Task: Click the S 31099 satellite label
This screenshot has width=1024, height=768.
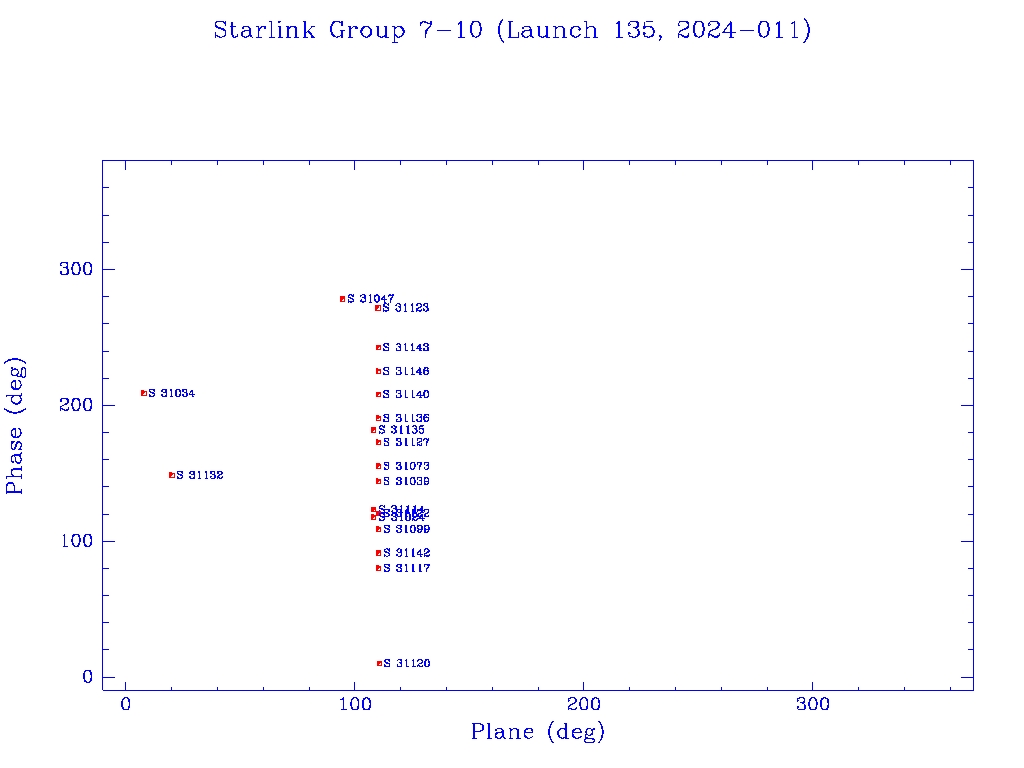Action: point(406,529)
